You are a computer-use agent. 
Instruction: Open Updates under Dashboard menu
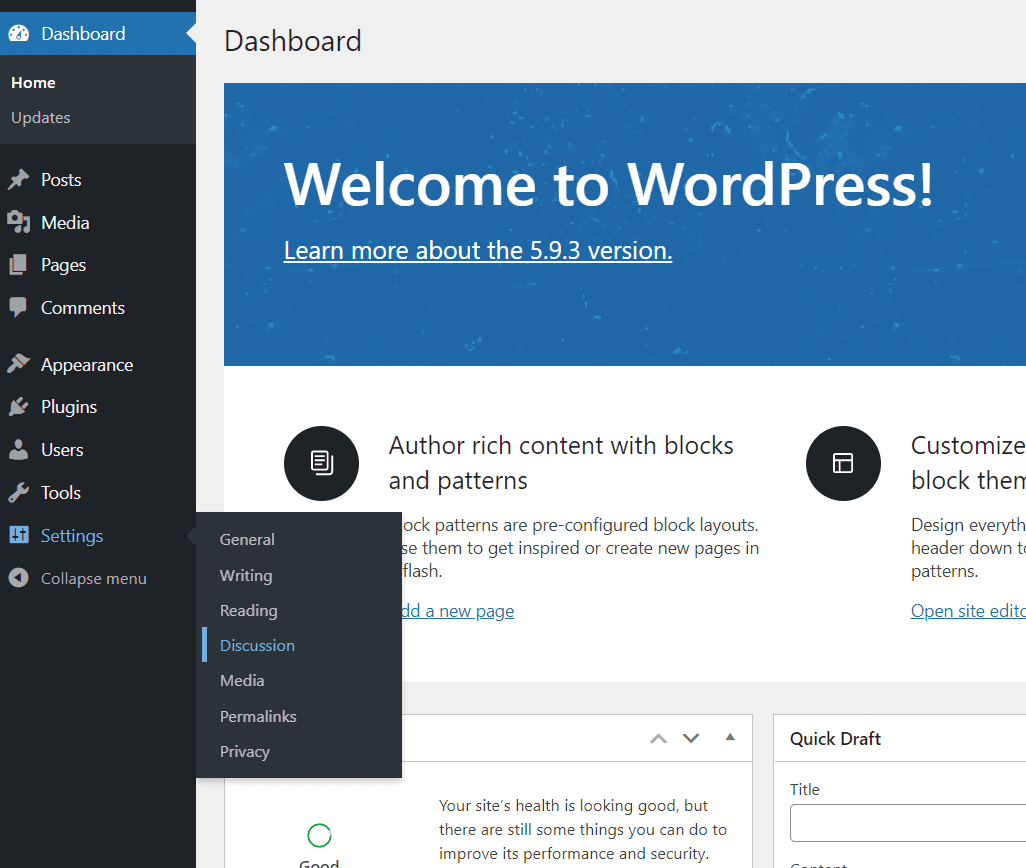click(40, 117)
